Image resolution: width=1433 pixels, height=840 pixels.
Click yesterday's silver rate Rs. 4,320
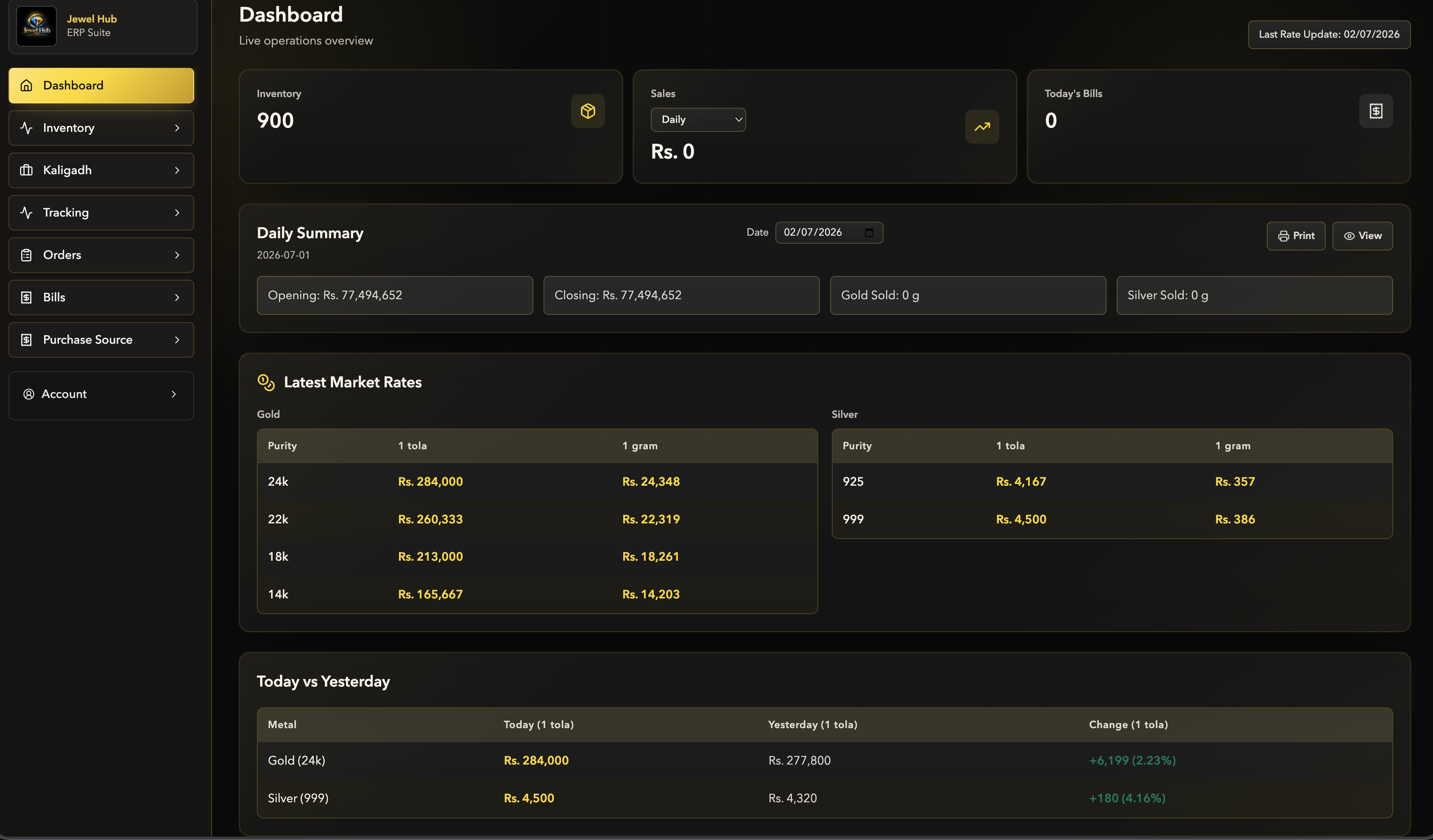tap(792, 798)
